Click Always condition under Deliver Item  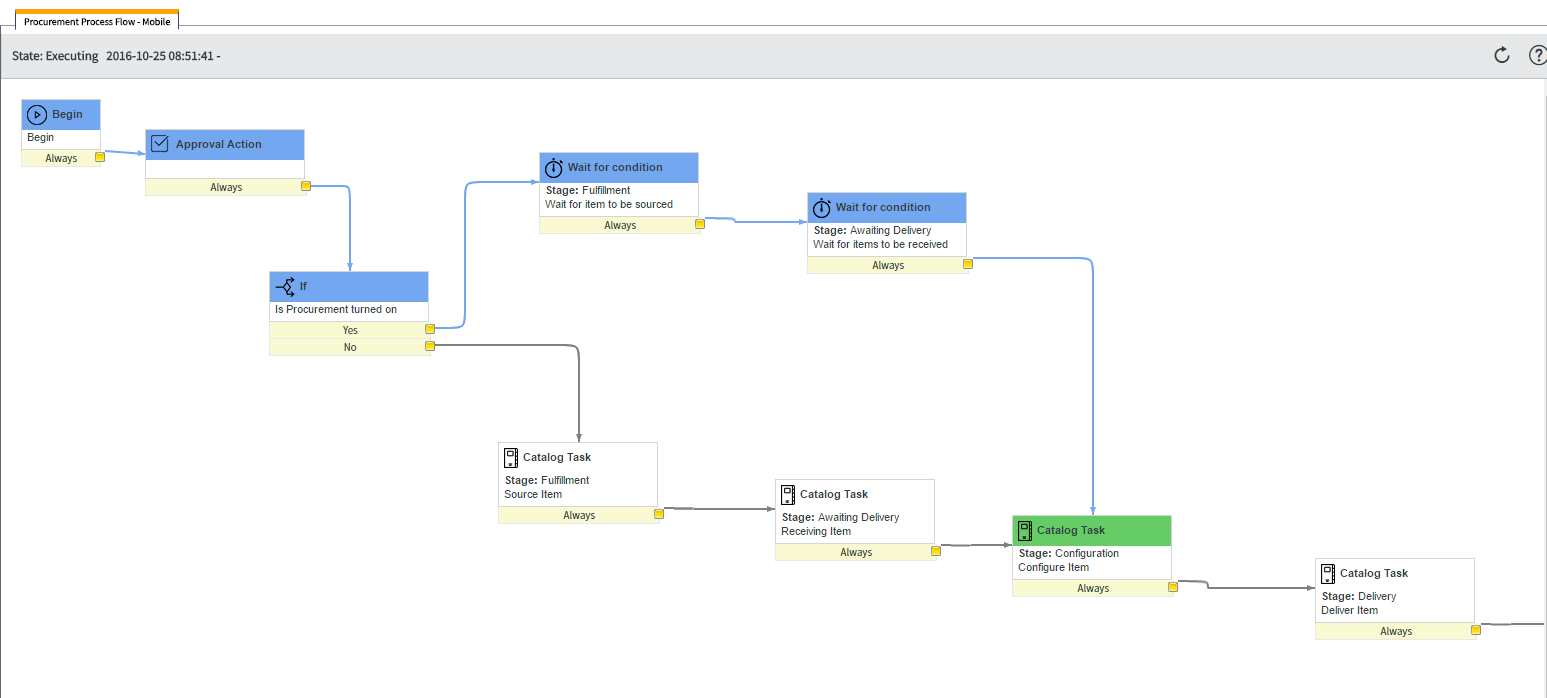point(1396,631)
